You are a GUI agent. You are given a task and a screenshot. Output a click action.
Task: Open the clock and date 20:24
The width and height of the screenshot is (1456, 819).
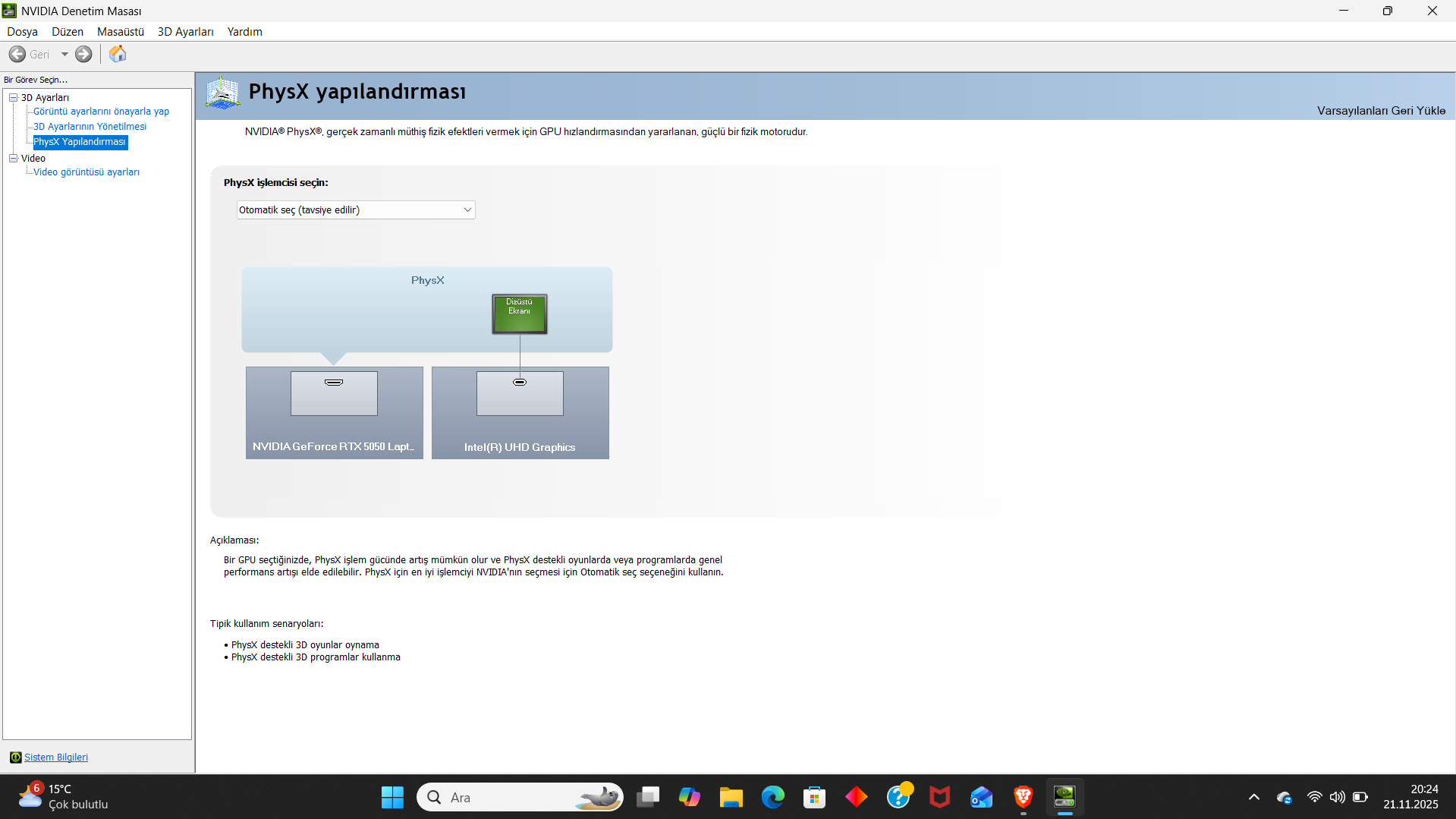coord(1410,797)
